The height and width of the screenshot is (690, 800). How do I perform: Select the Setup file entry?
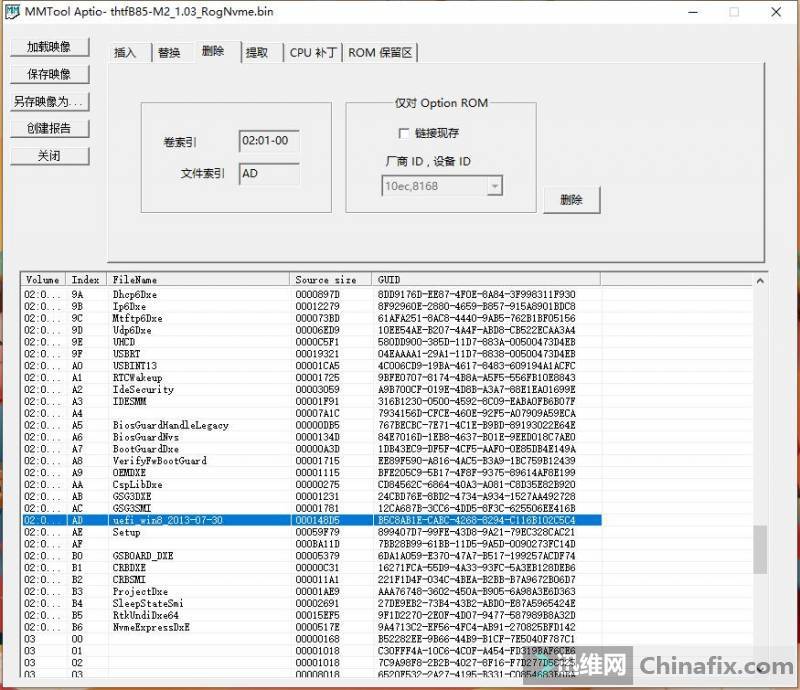[x=311, y=532]
